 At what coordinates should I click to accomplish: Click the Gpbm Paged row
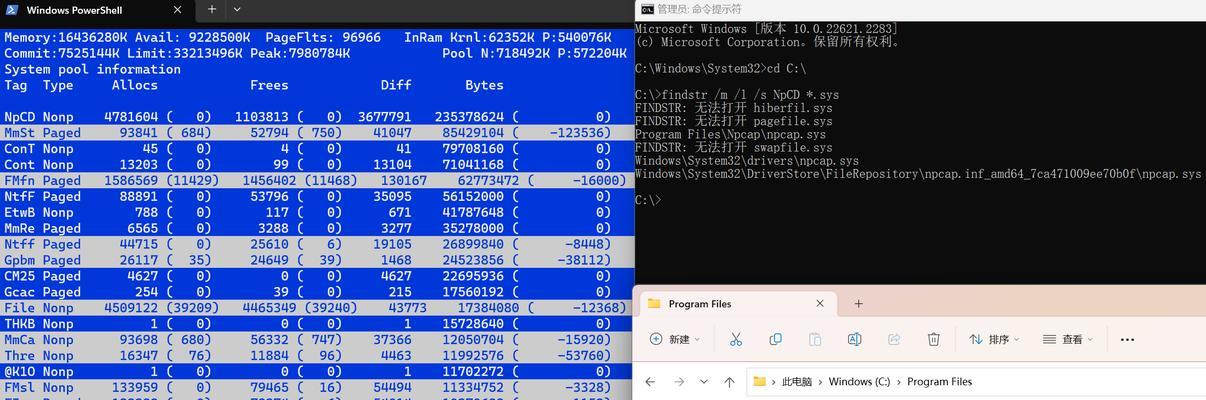pos(317,261)
